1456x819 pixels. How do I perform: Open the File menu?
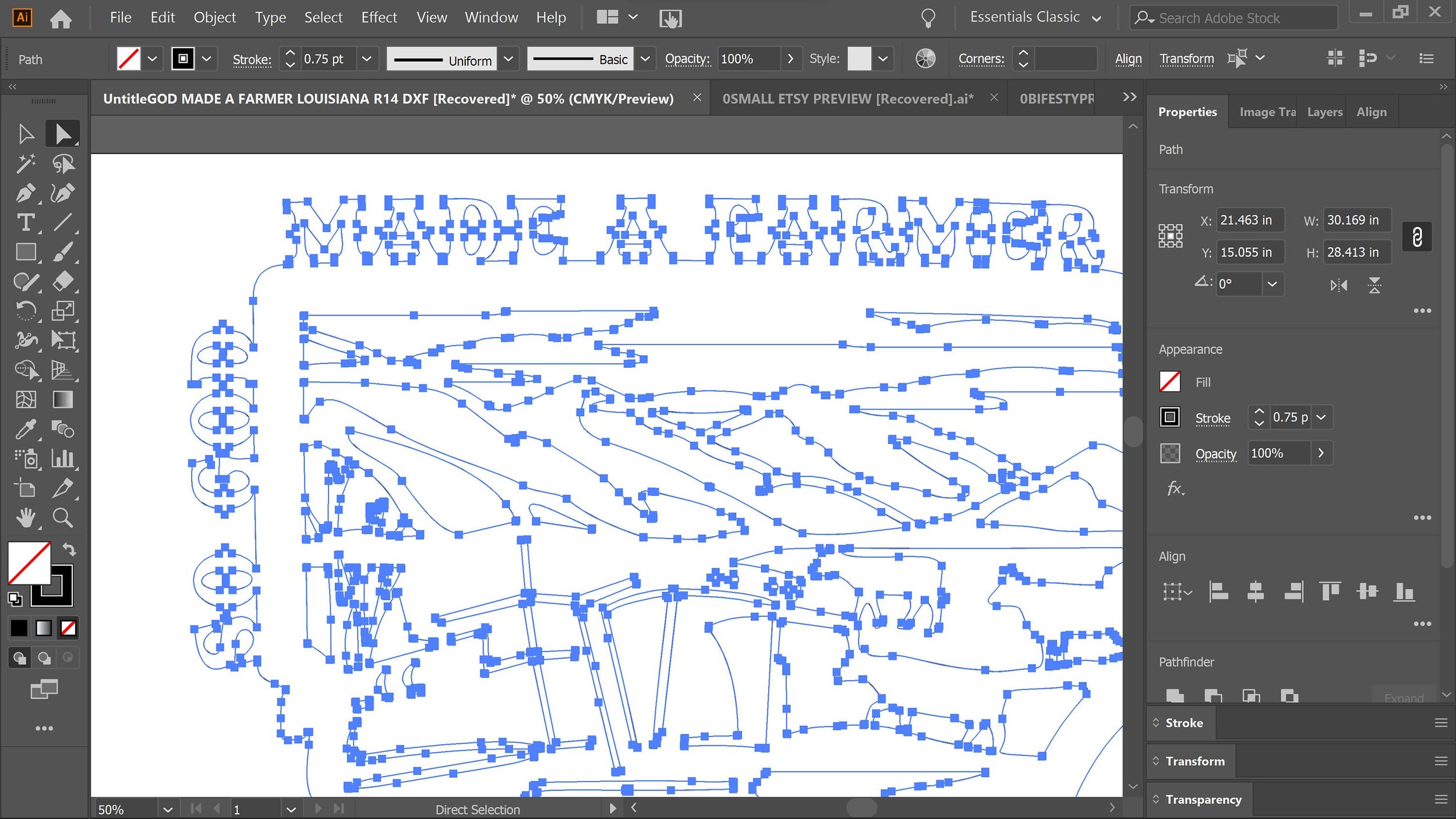[121, 17]
